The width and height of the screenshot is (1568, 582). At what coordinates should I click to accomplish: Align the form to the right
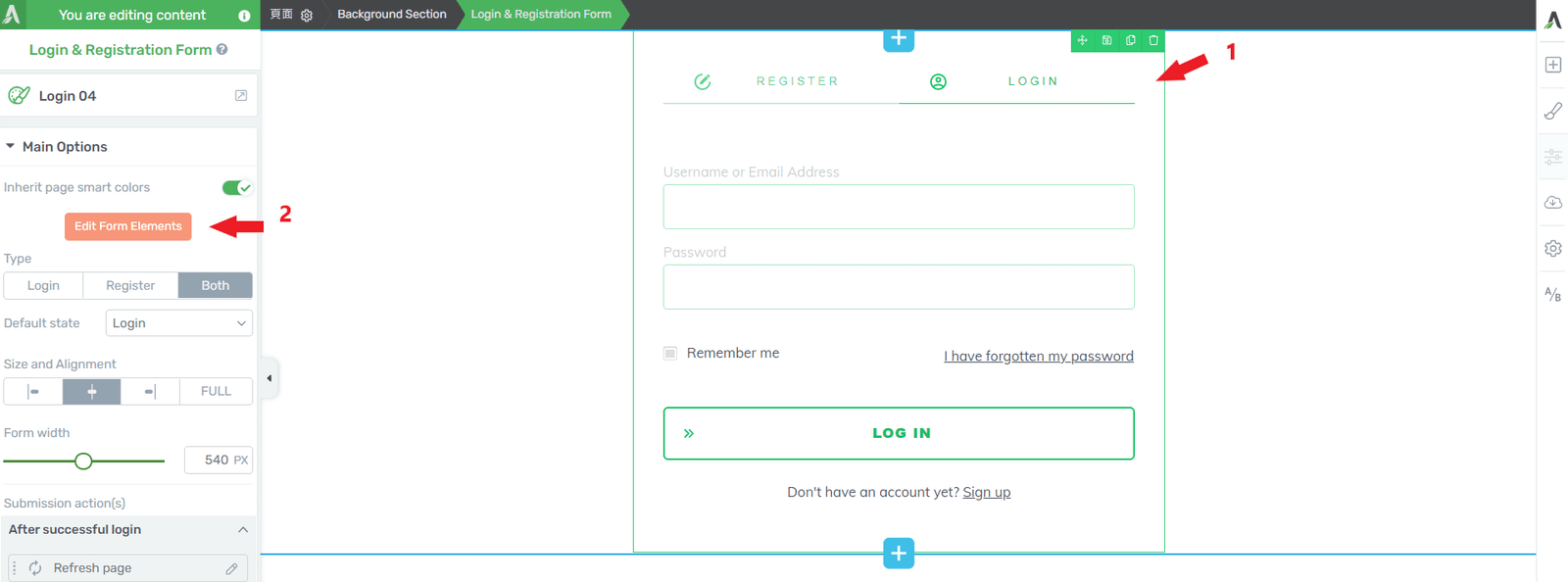coord(150,391)
